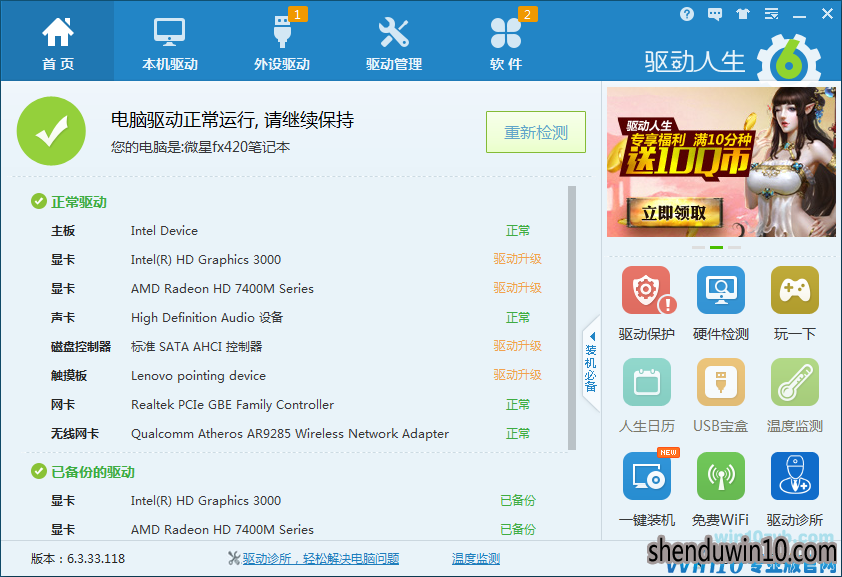Click 驱动升级 for Lenovo pointing device
The width and height of the screenshot is (842, 577).
518,375
